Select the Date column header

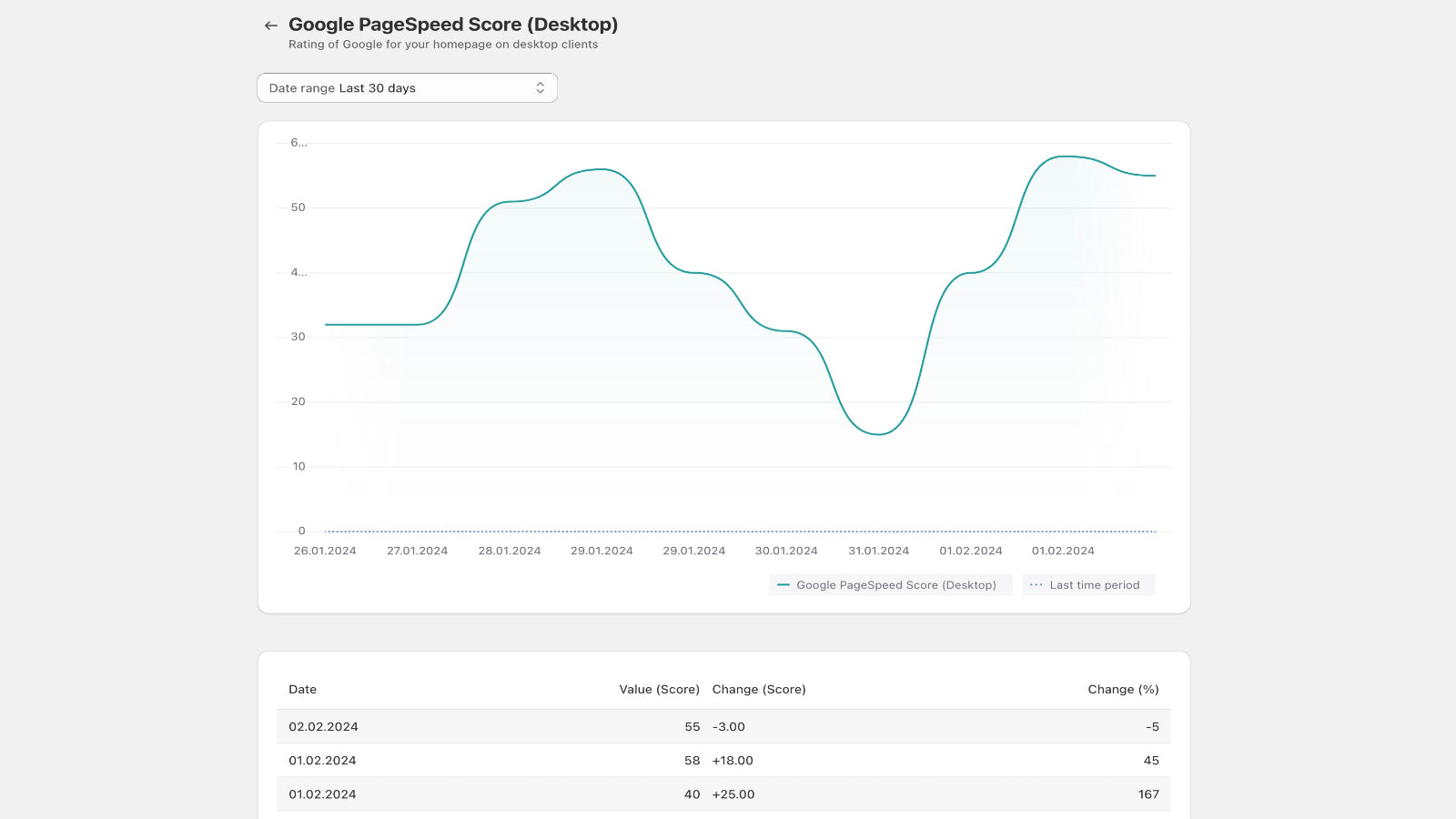302,689
